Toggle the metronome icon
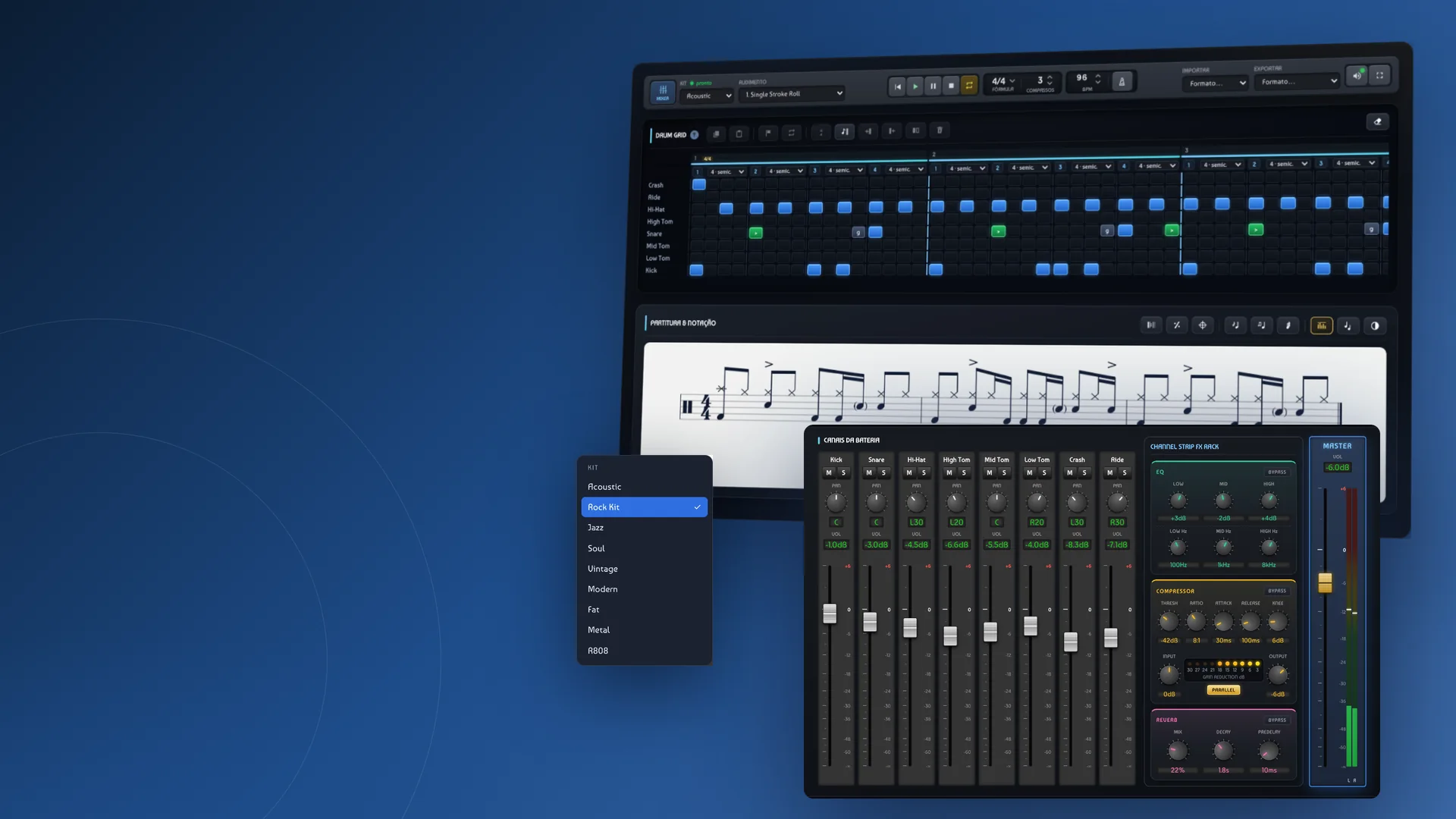 (x=1122, y=82)
